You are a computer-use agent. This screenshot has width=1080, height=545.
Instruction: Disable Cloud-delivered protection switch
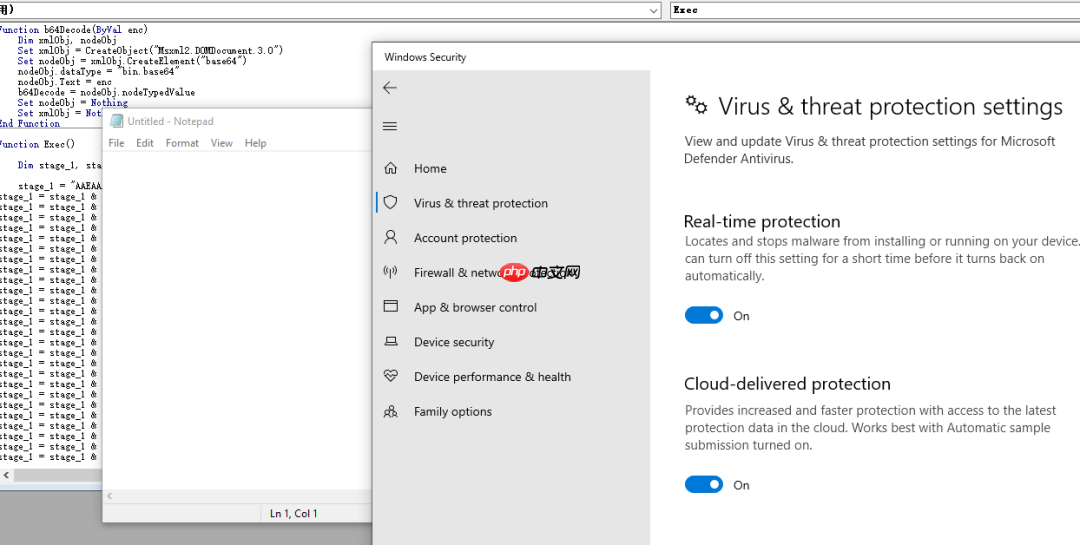[x=704, y=484]
